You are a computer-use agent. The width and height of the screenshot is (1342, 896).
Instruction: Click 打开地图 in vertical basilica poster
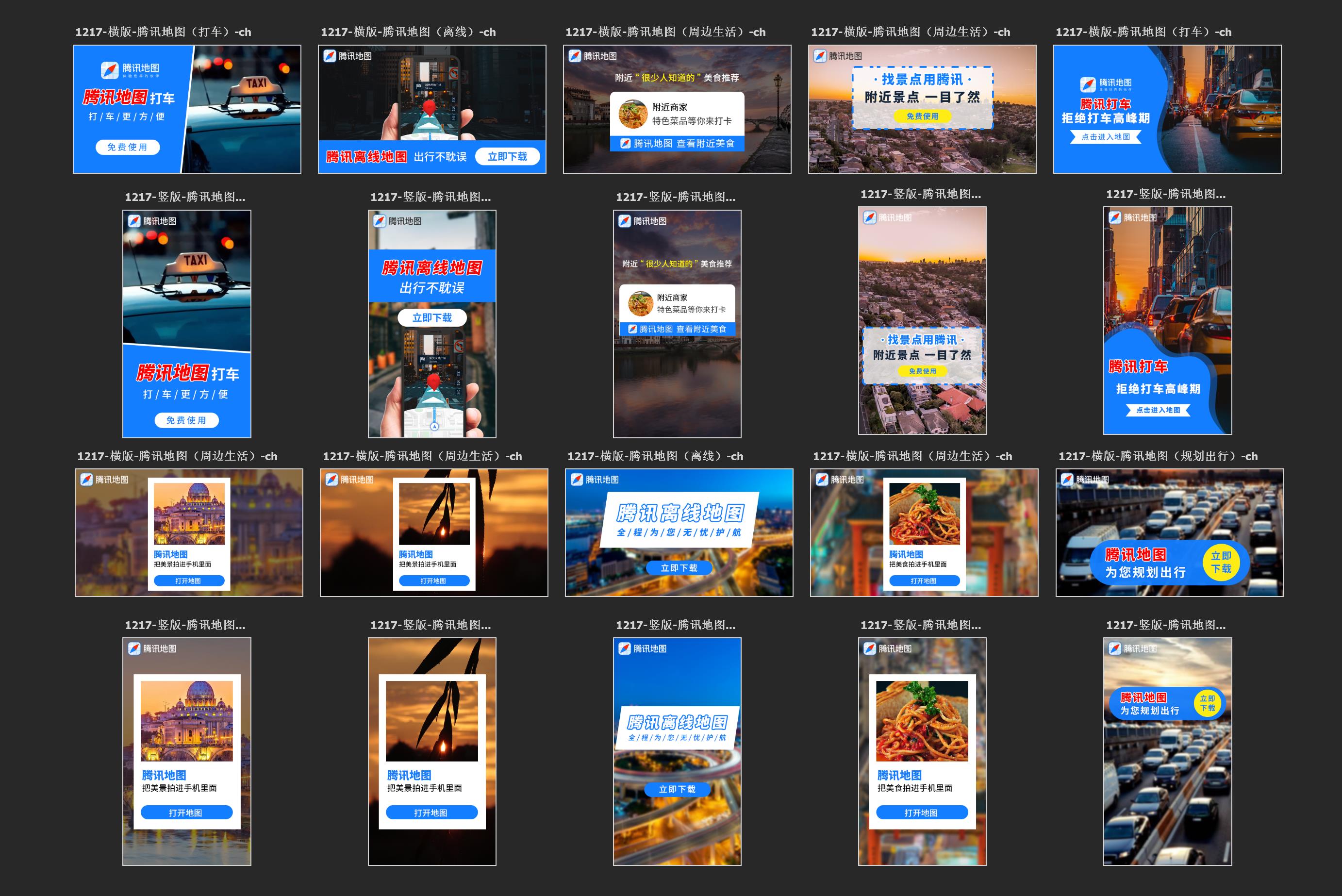186,813
